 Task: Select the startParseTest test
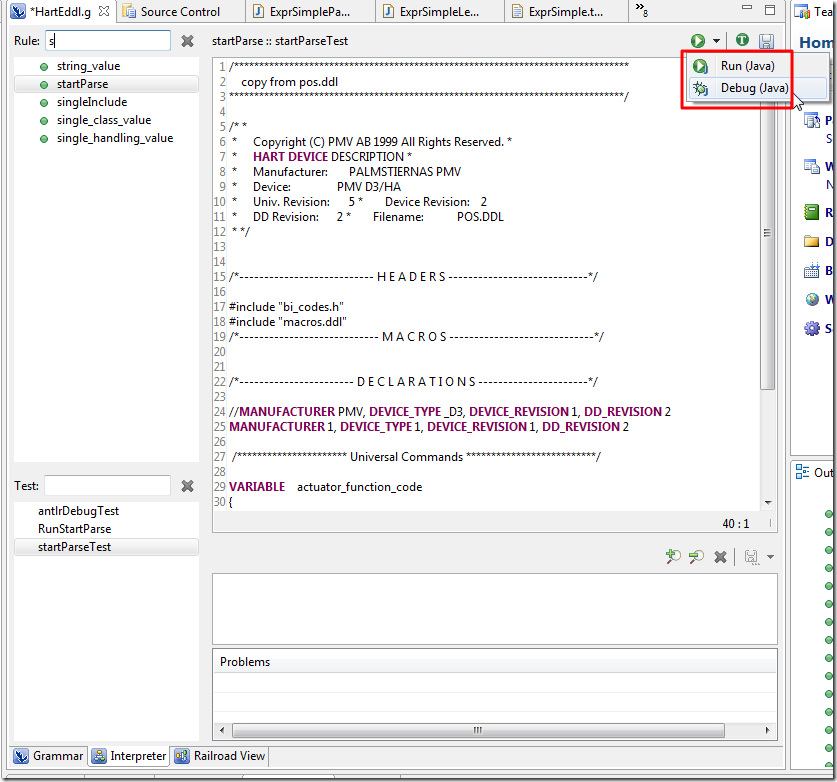[106, 547]
